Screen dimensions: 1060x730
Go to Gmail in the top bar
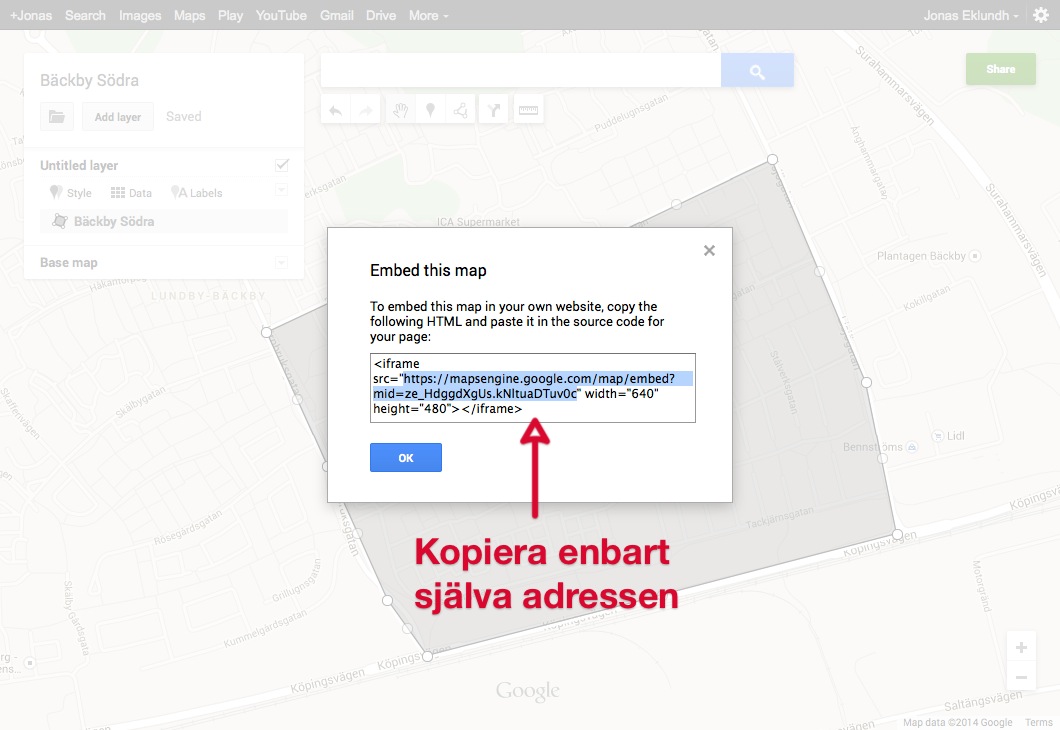[x=337, y=16]
